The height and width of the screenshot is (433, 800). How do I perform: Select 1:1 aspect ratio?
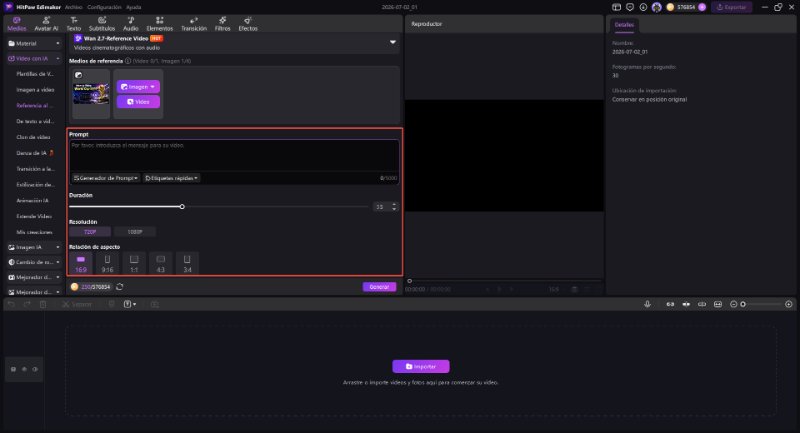(134, 264)
